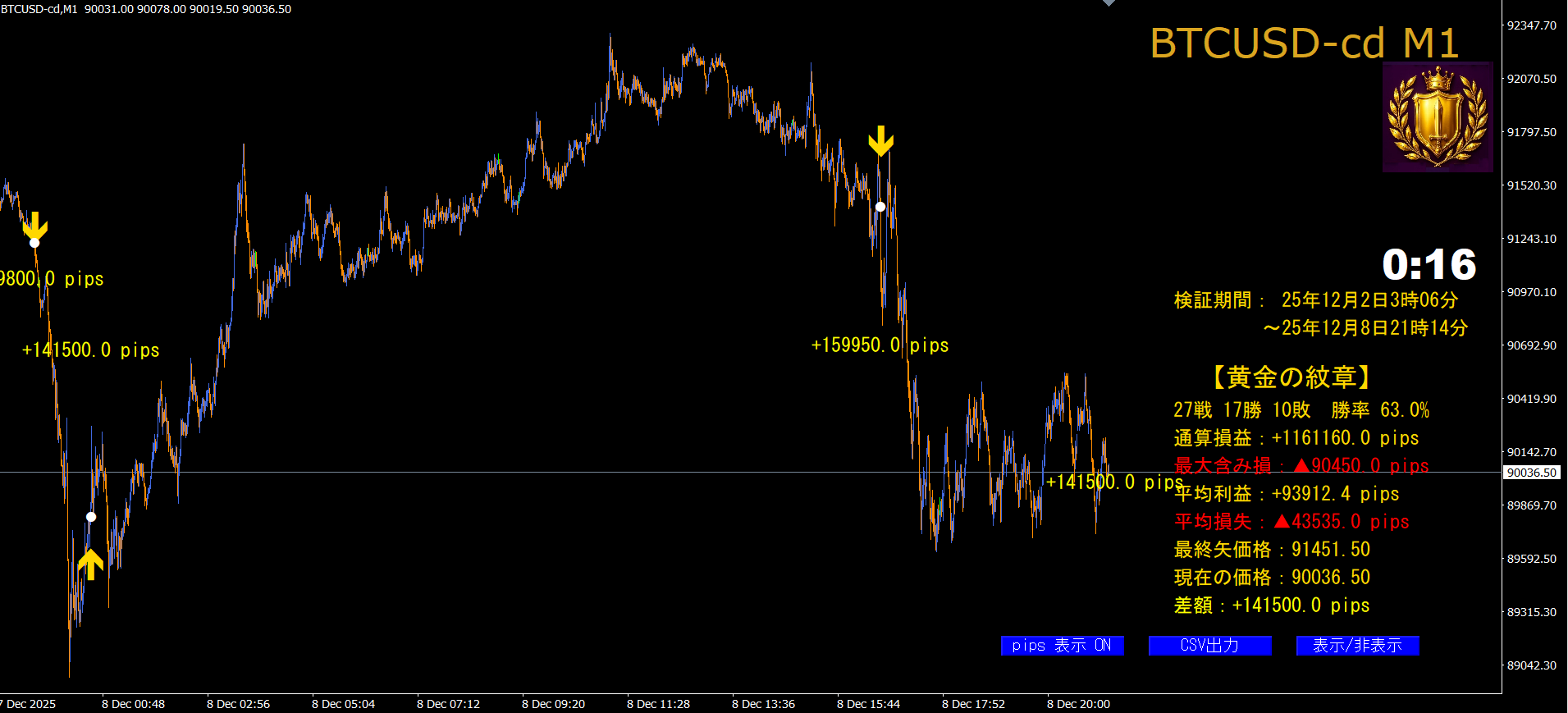The image size is (1568, 713).
Task: Click white entry dot above the yellow up arrow
Action: tap(91, 517)
